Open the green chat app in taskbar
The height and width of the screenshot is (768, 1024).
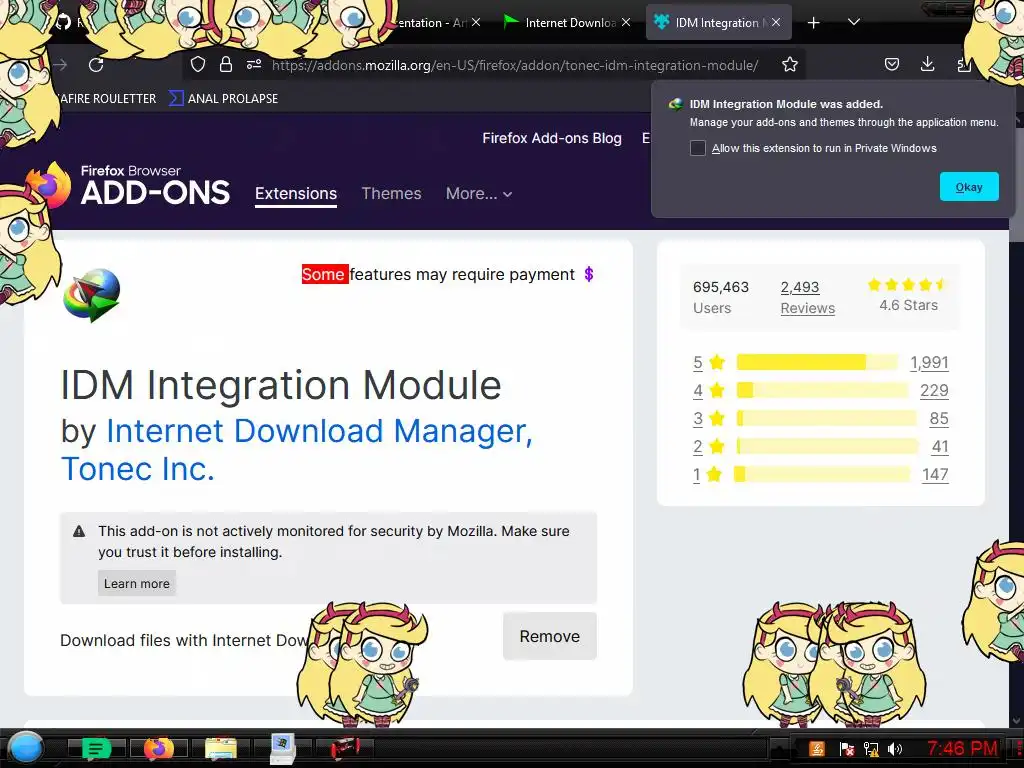pos(97,748)
